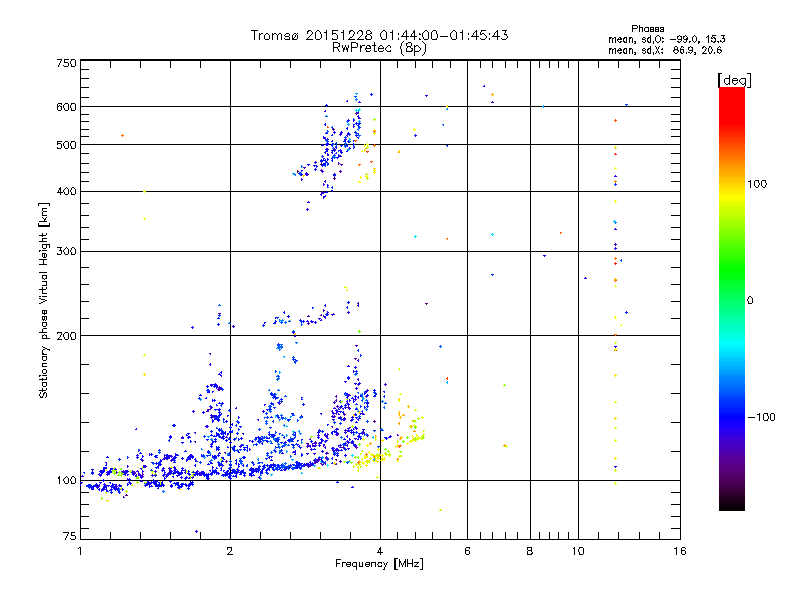This screenshot has height=600, width=800.
Task: Click the x-axis tick label '2'
Action: click(230, 551)
